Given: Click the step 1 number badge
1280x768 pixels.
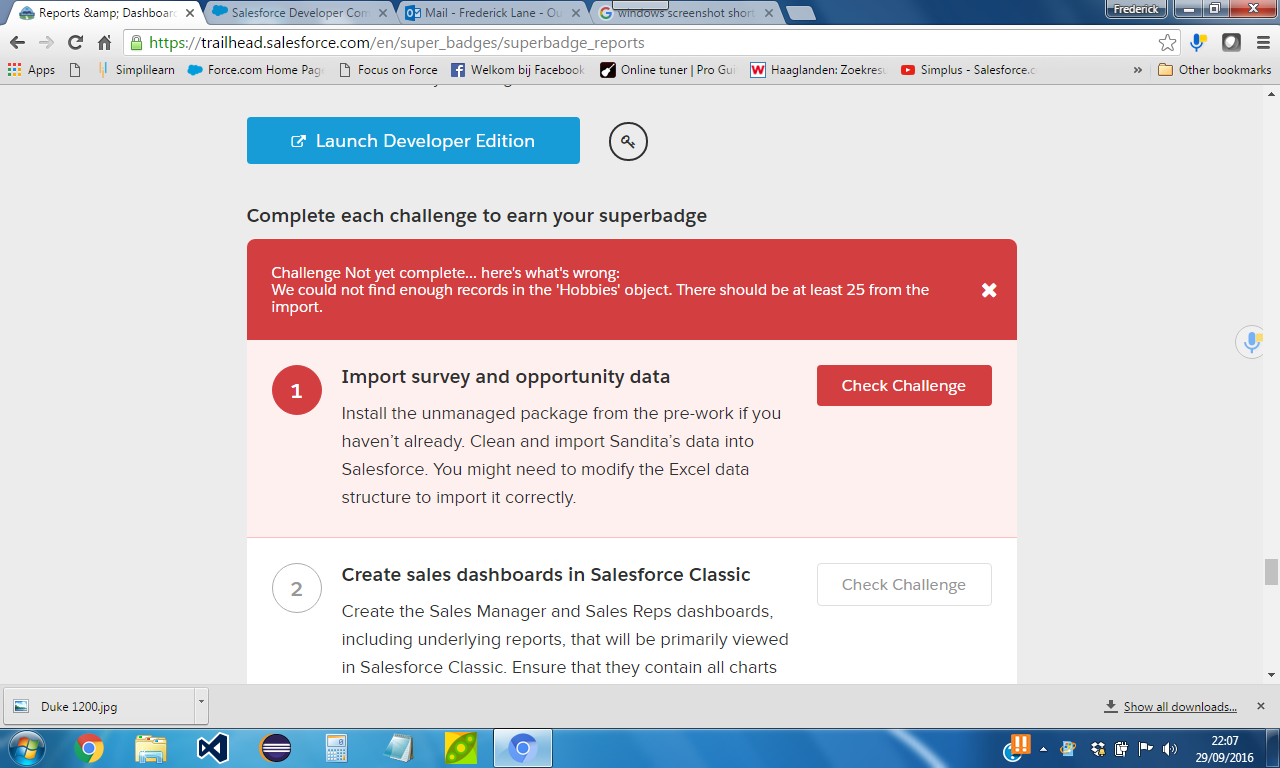Looking at the screenshot, I should point(297,390).
